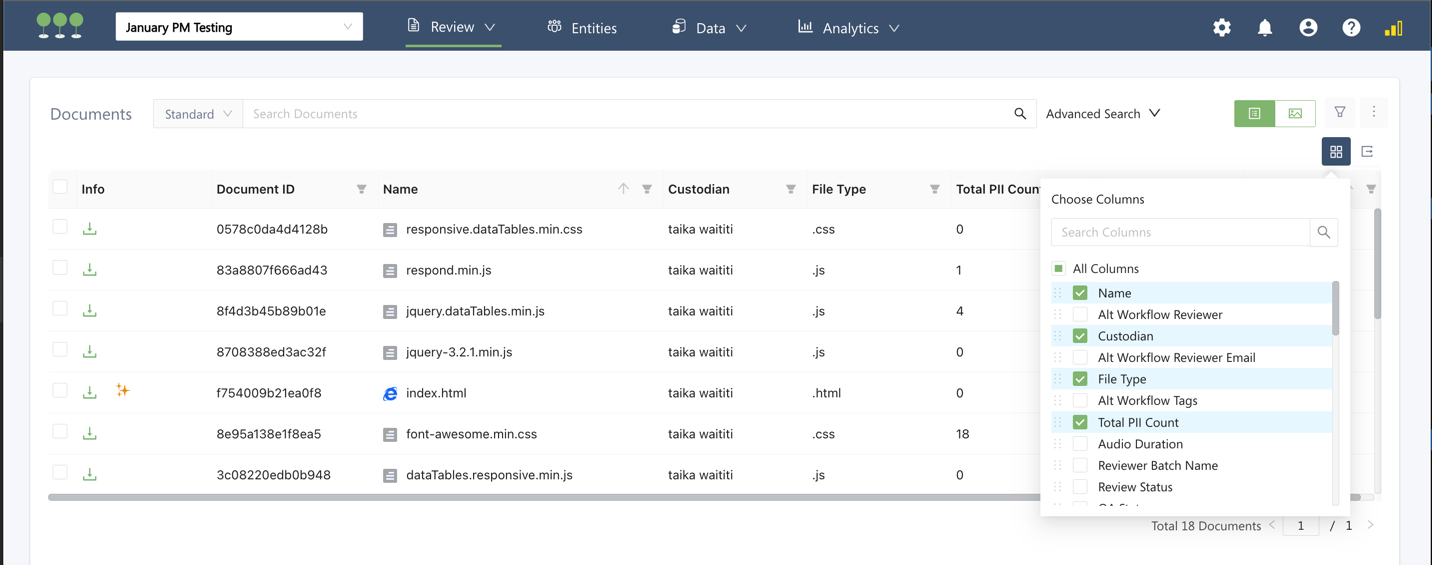Click the notifications bell icon
This screenshot has height=565, width=1432.
click(x=1265, y=28)
